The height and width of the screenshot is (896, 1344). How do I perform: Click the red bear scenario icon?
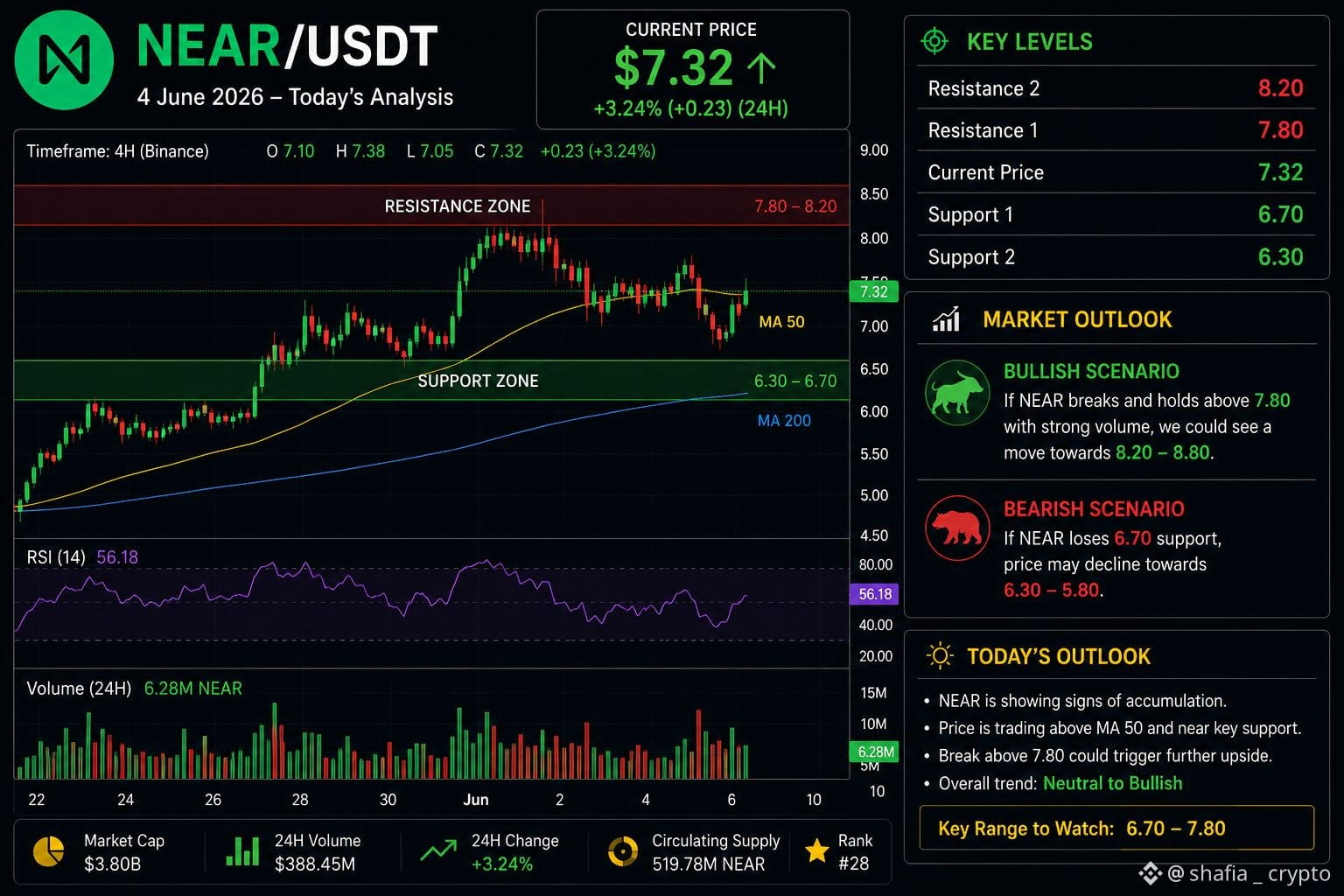[x=957, y=528]
